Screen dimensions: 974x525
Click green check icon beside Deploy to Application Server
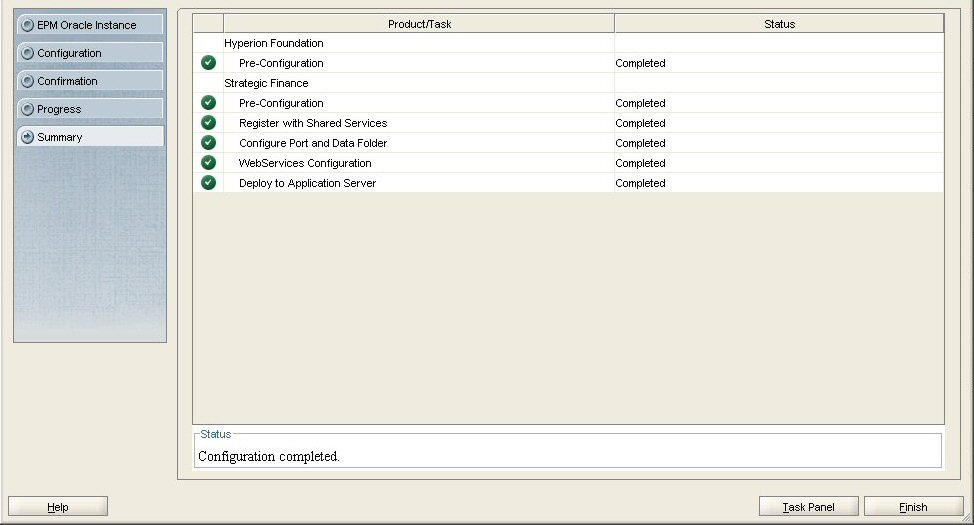coord(209,182)
